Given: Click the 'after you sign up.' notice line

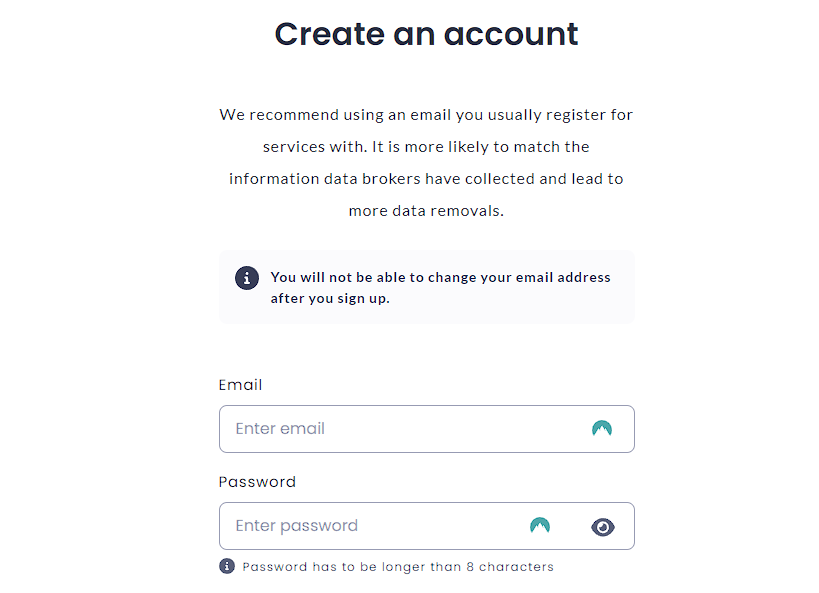Looking at the screenshot, I should tap(330, 298).
